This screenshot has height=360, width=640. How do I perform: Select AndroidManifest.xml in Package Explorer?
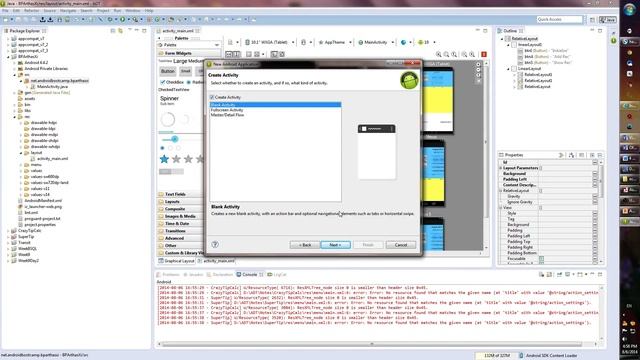[x=43, y=200]
